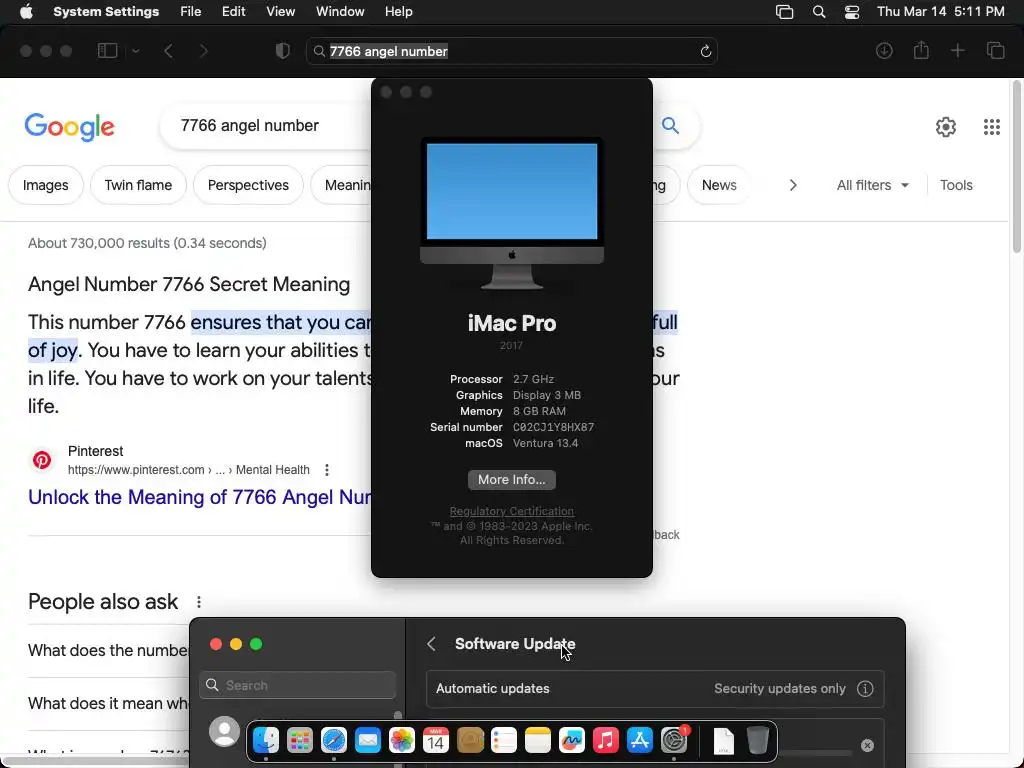Go back in Safari
The image size is (1024, 768).
[168, 51]
